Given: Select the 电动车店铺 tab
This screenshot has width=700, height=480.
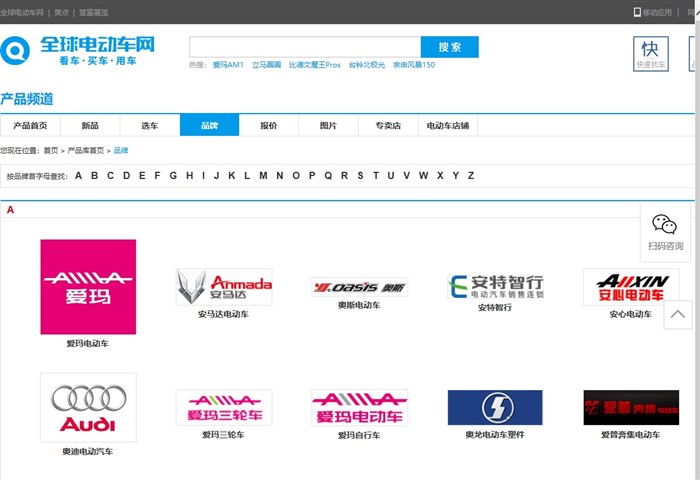Looking at the screenshot, I should click(448, 125).
